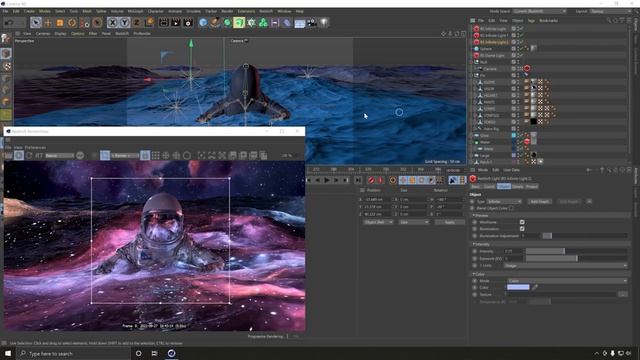Collapse the Color section

(474, 274)
